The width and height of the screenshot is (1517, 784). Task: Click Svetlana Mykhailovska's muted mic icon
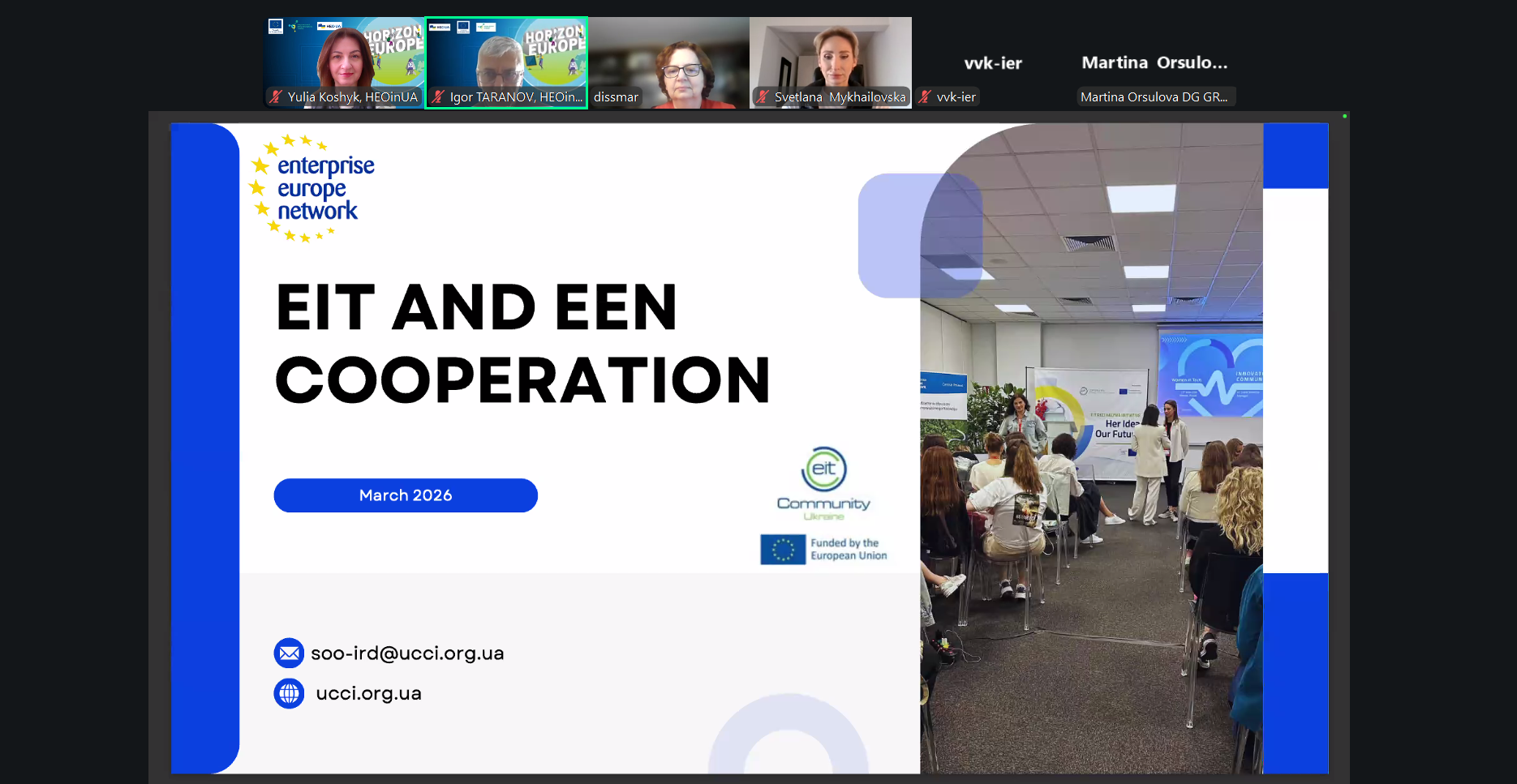pos(763,97)
